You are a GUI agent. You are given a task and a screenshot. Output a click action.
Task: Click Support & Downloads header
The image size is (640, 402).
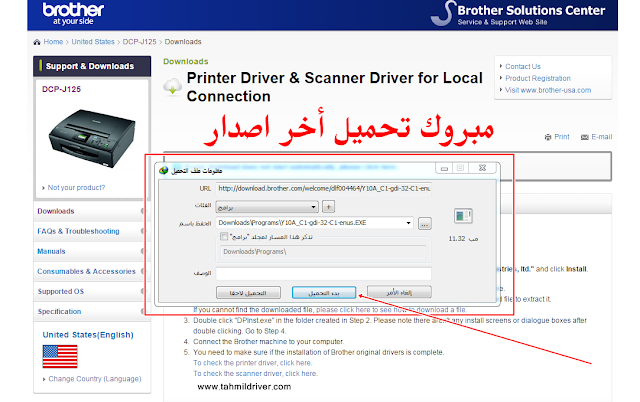coord(90,66)
